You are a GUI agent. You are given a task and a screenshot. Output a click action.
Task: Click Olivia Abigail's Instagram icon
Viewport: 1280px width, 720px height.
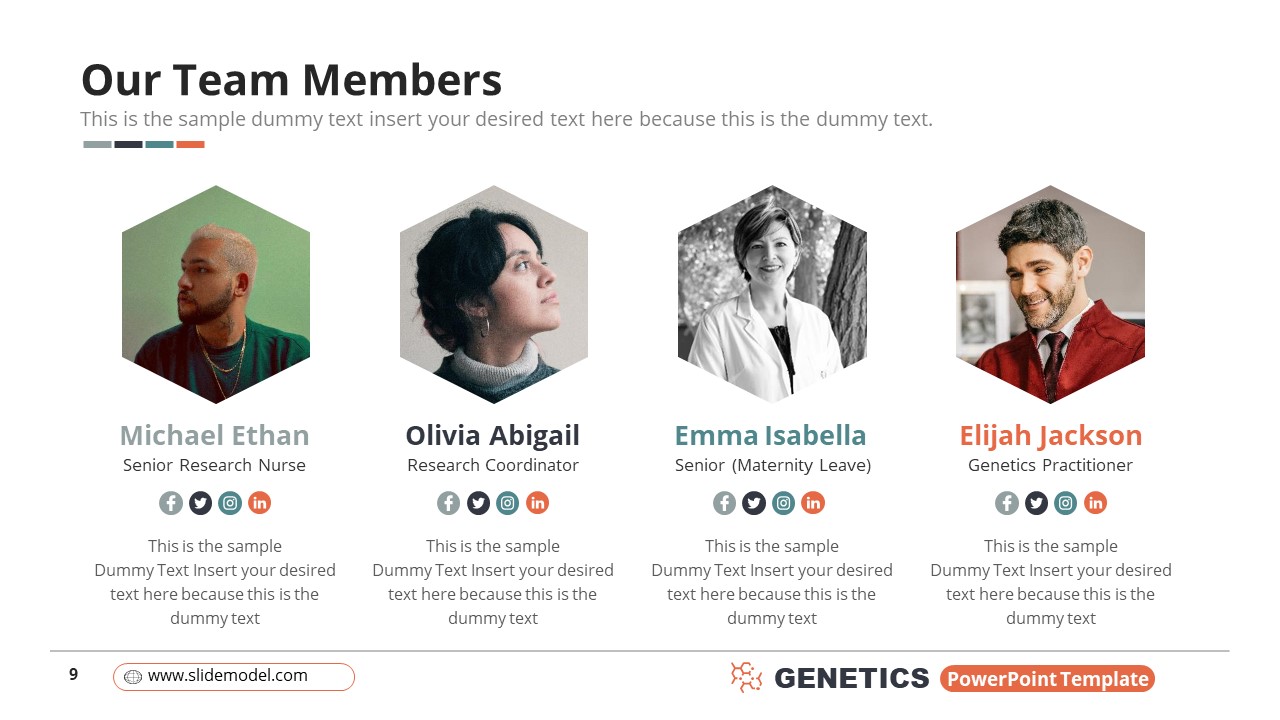pyautogui.click(x=508, y=503)
